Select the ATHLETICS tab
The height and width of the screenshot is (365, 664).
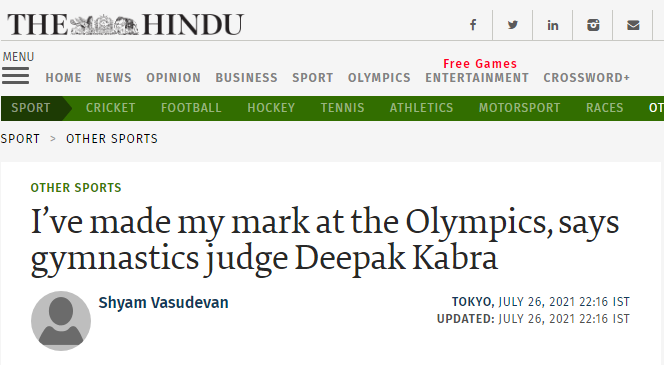click(x=421, y=108)
